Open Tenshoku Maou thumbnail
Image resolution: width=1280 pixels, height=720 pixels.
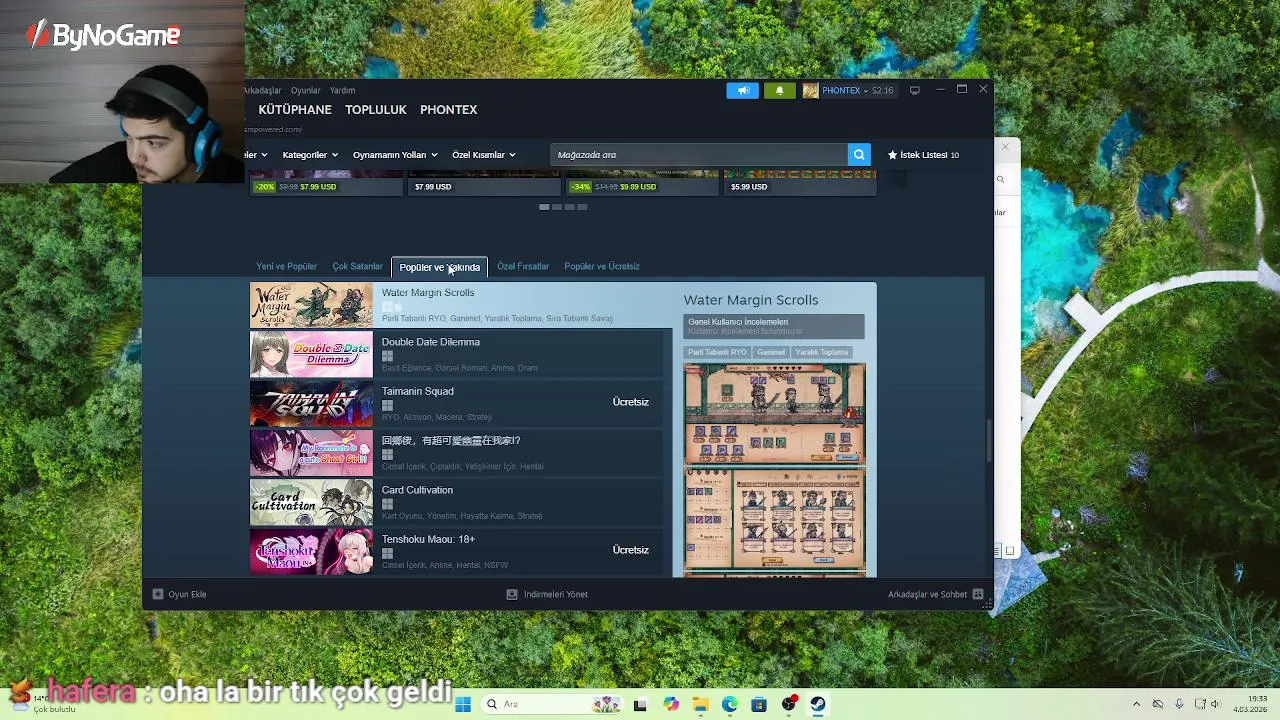311,552
